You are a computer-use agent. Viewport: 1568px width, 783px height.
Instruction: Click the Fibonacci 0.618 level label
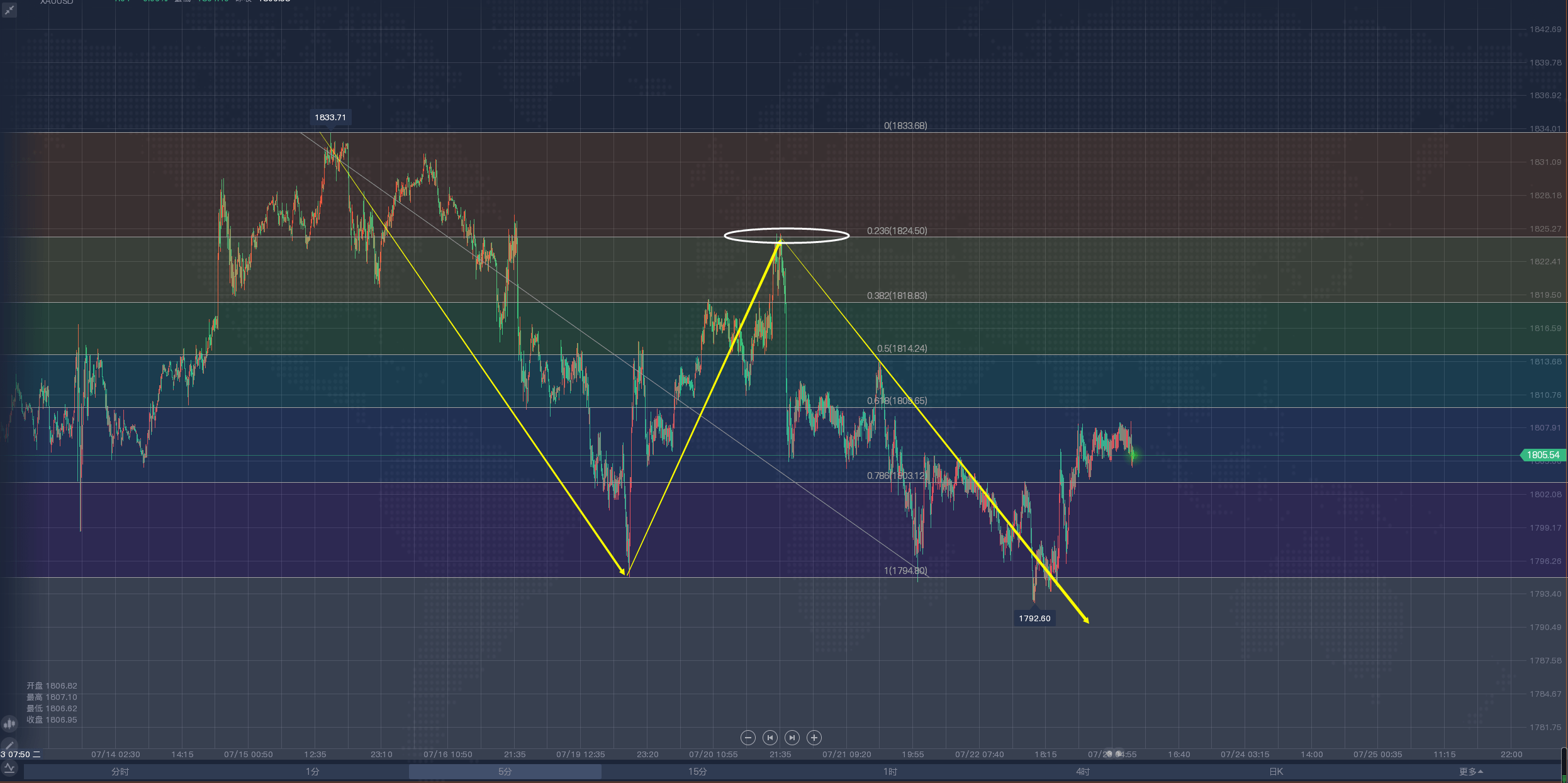click(x=897, y=401)
